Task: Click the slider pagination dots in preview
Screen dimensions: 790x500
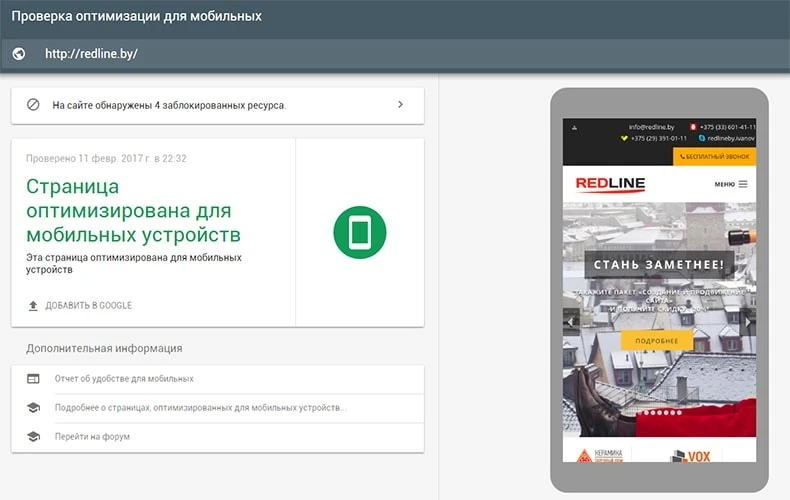Action: point(659,413)
